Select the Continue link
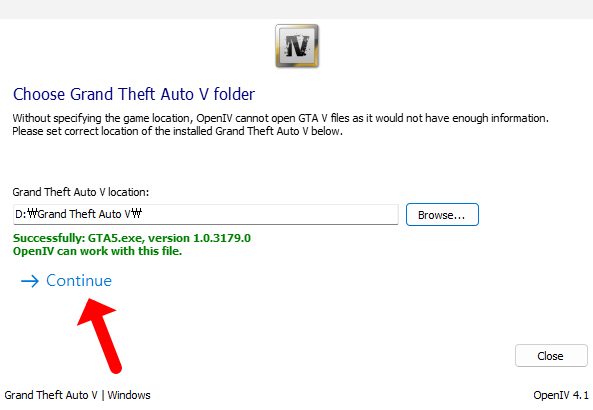Viewport: 593px width, 410px height. (79, 280)
